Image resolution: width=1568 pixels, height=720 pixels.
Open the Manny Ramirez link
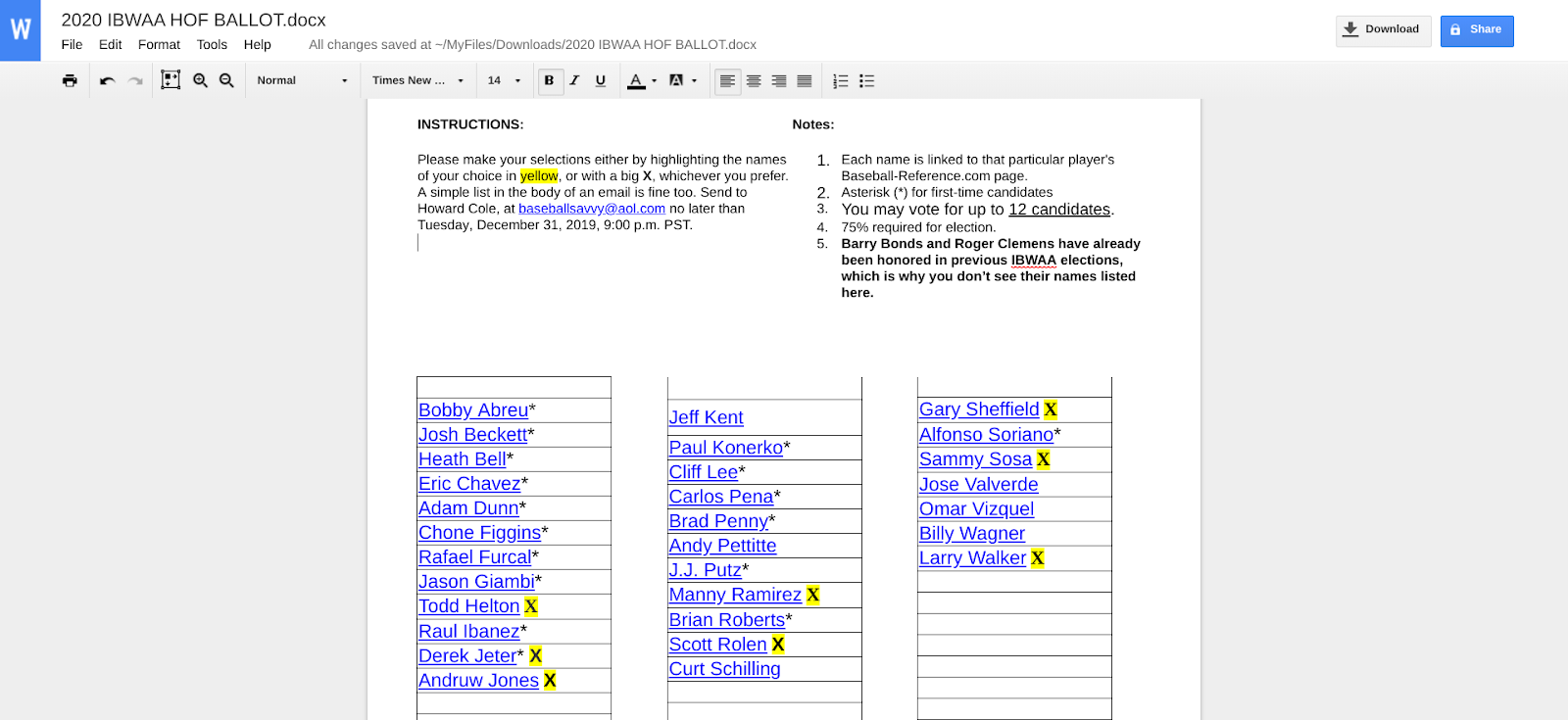735,595
